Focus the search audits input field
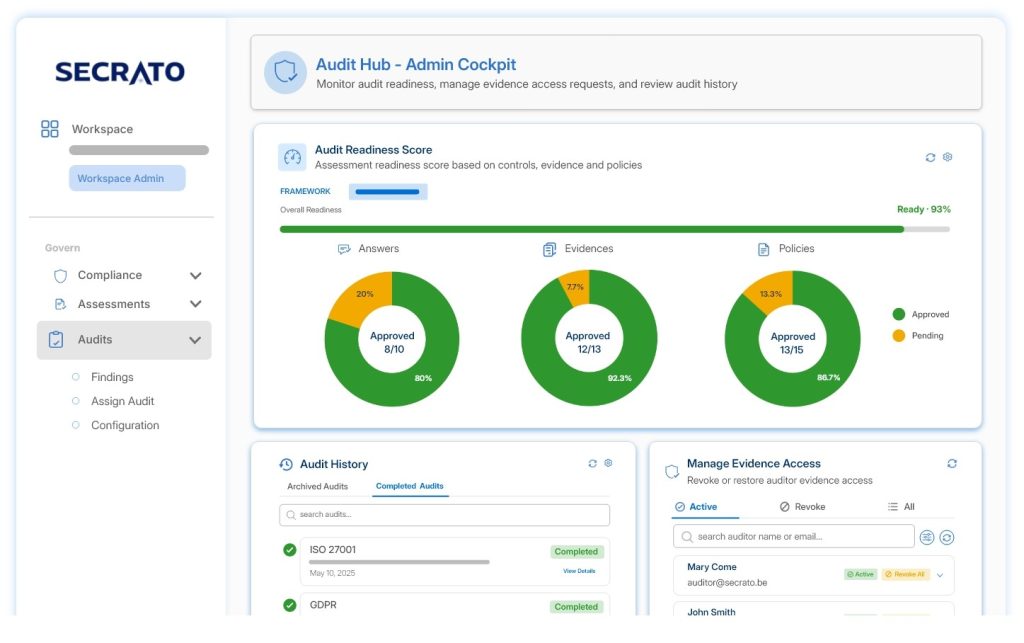 [x=445, y=515]
